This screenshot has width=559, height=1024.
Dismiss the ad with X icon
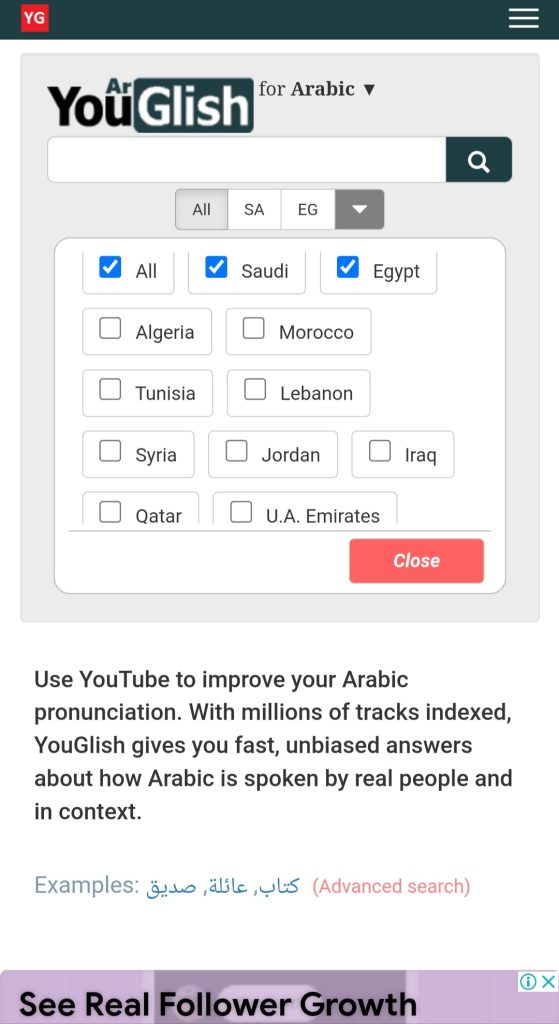point(549,981)
